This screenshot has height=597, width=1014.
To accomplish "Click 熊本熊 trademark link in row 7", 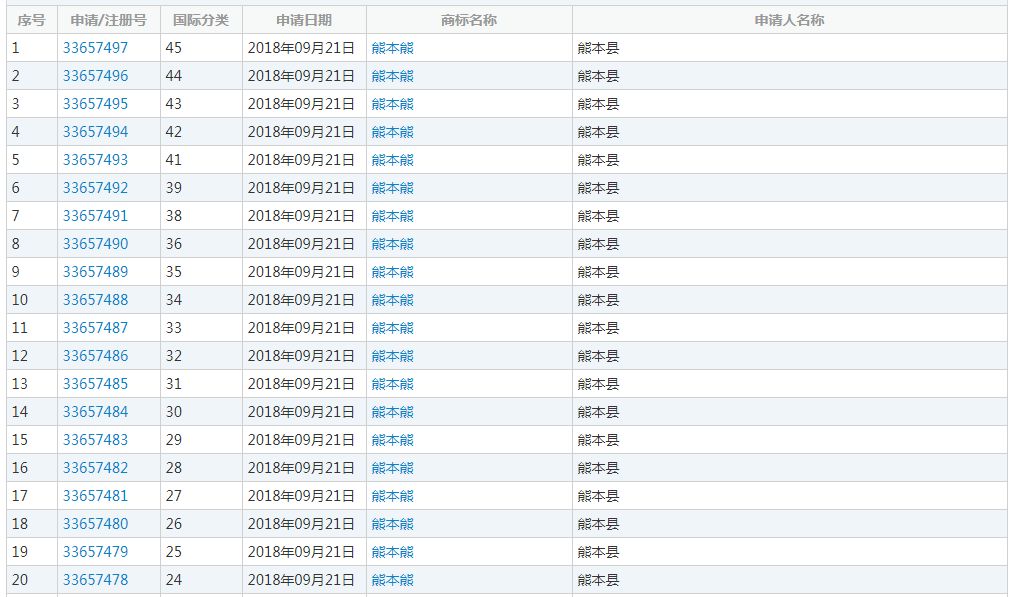I will click(393, 216).
